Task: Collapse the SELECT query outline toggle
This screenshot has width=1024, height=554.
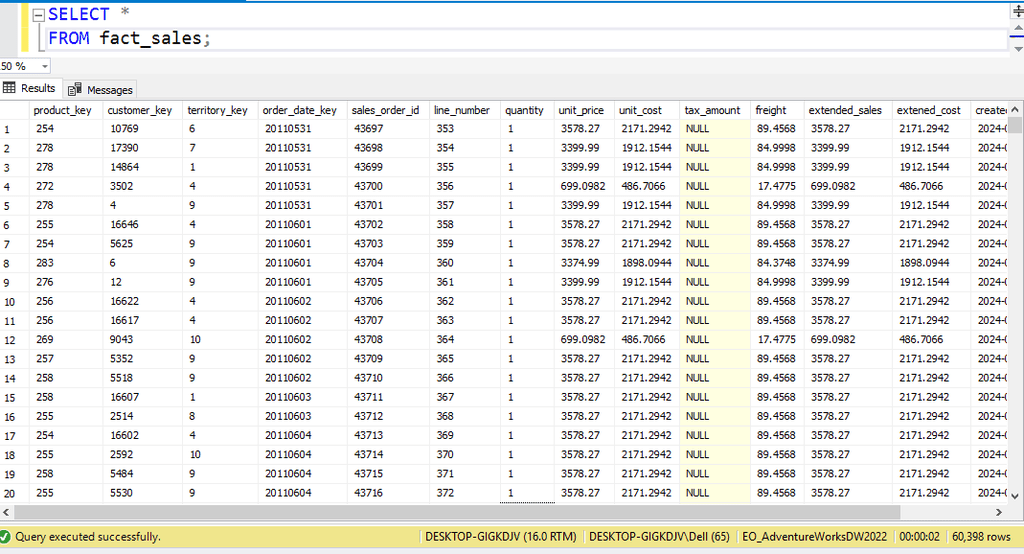Action: [39, 15]
